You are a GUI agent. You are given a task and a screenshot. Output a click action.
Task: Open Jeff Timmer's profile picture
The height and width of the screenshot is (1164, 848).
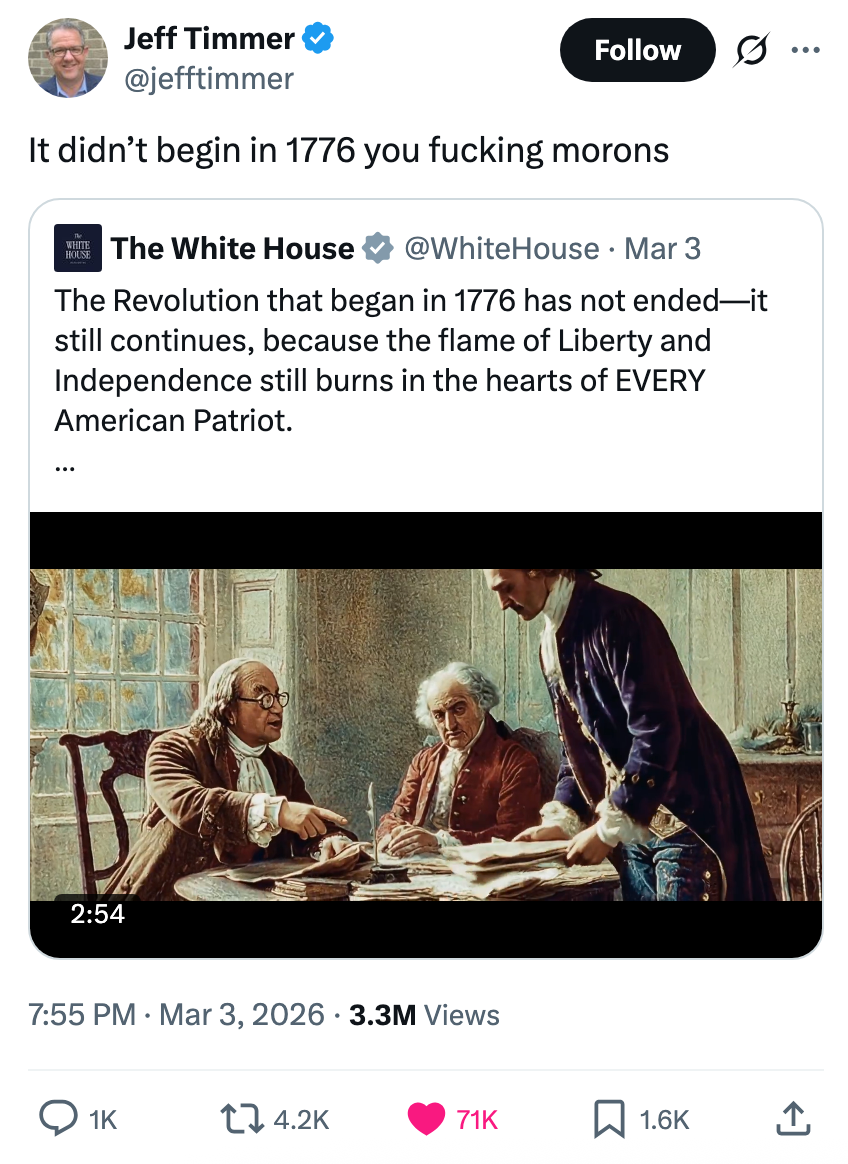67,57
